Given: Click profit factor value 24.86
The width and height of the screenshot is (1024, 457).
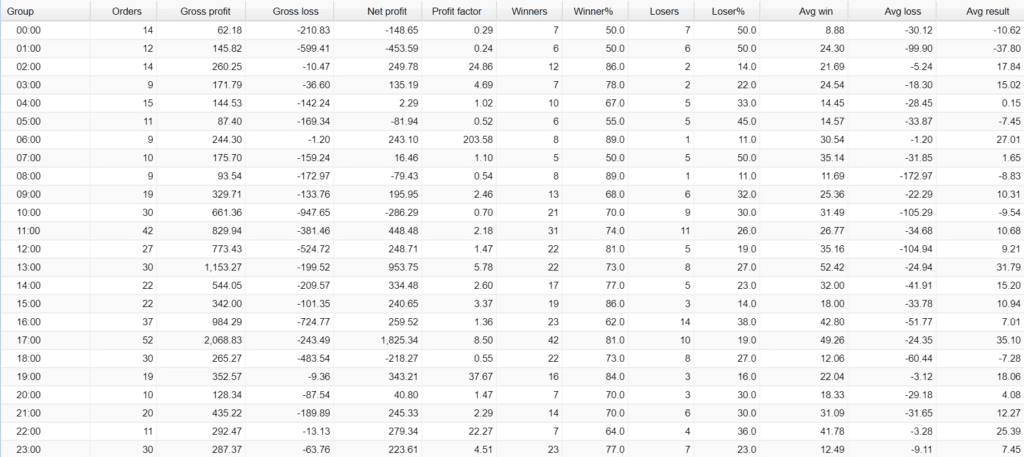Looking at the screenshot, I should pyautogui.click(x=481, y=67).
